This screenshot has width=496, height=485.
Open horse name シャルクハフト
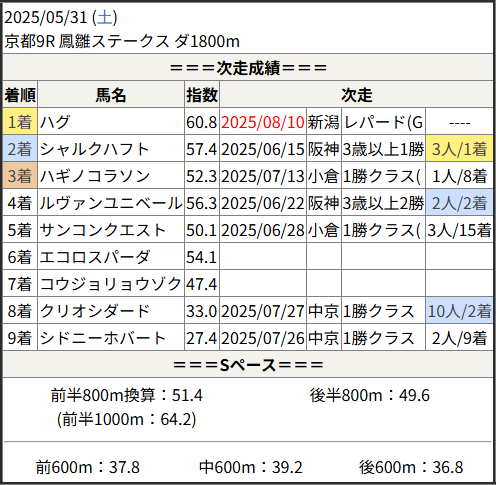(94, 149)
